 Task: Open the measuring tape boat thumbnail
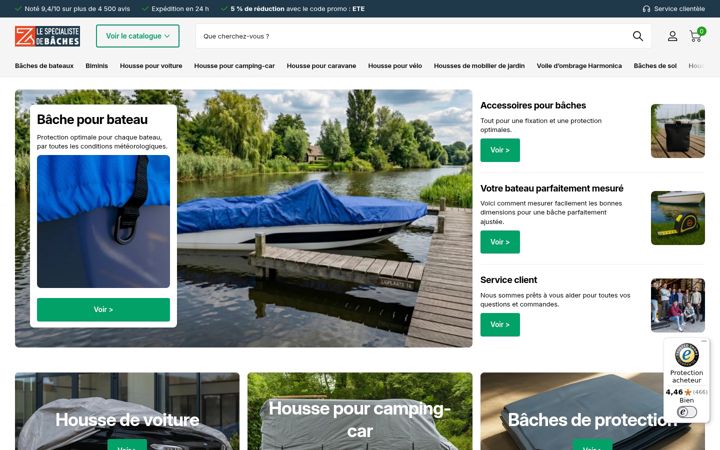point(678,218)
